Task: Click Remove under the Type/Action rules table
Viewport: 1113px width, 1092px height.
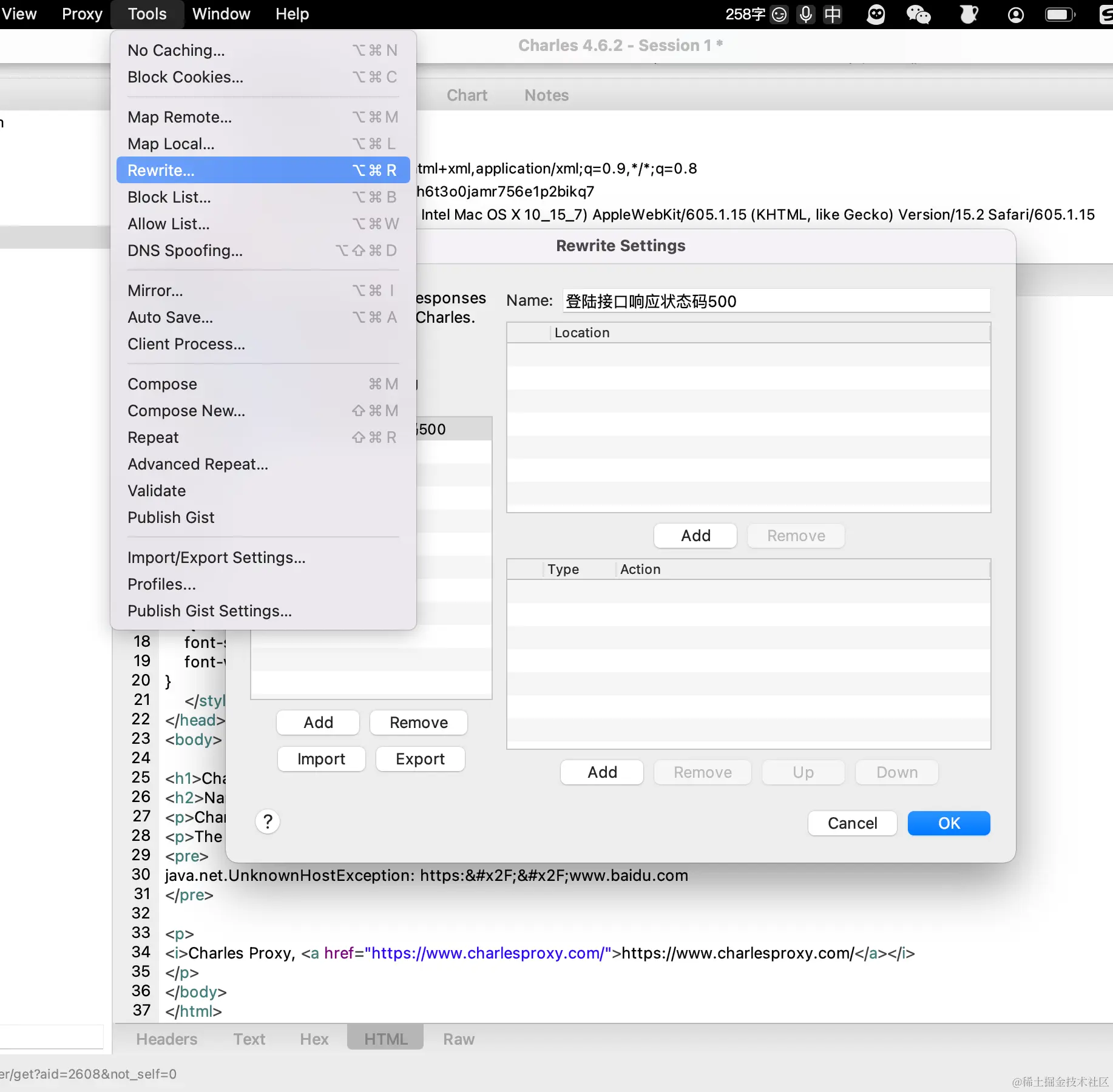Action: [x=703, y=772]
